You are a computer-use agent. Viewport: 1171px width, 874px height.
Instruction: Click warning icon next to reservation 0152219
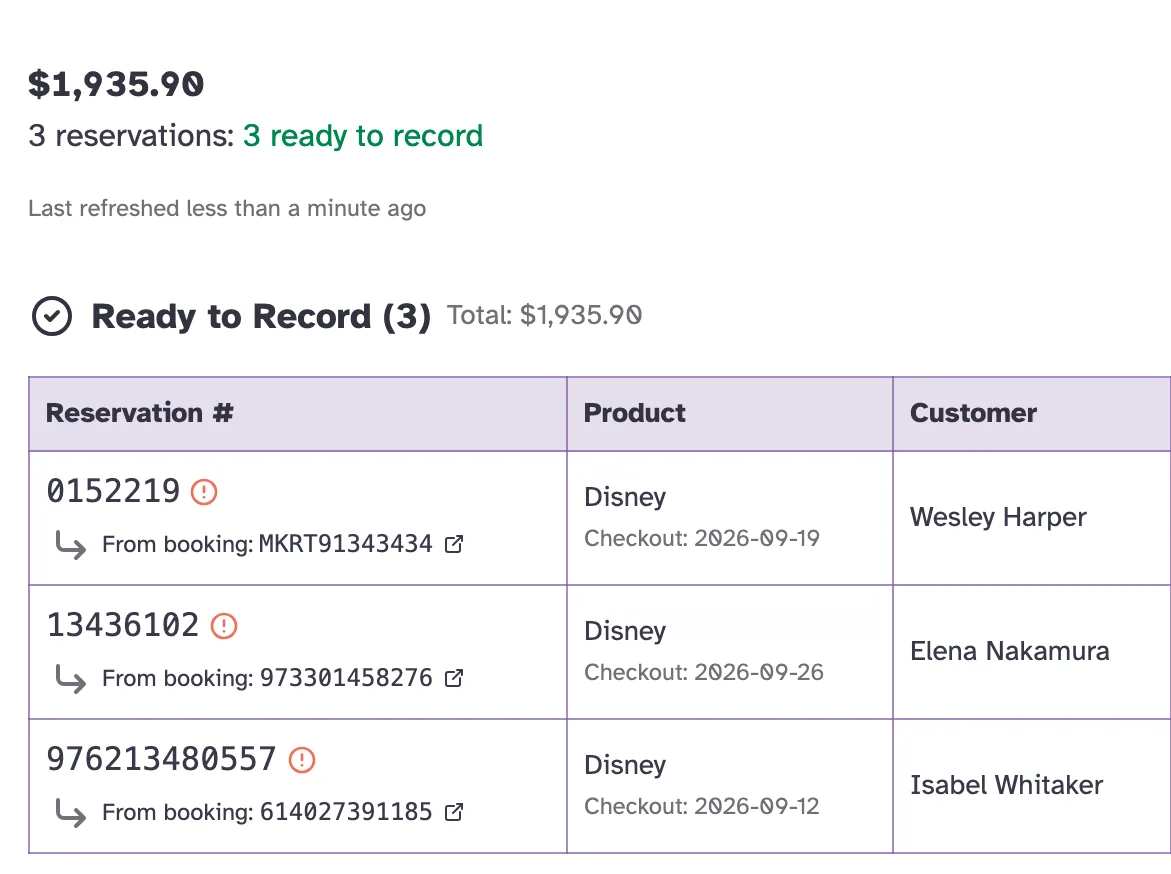point(204,492)
